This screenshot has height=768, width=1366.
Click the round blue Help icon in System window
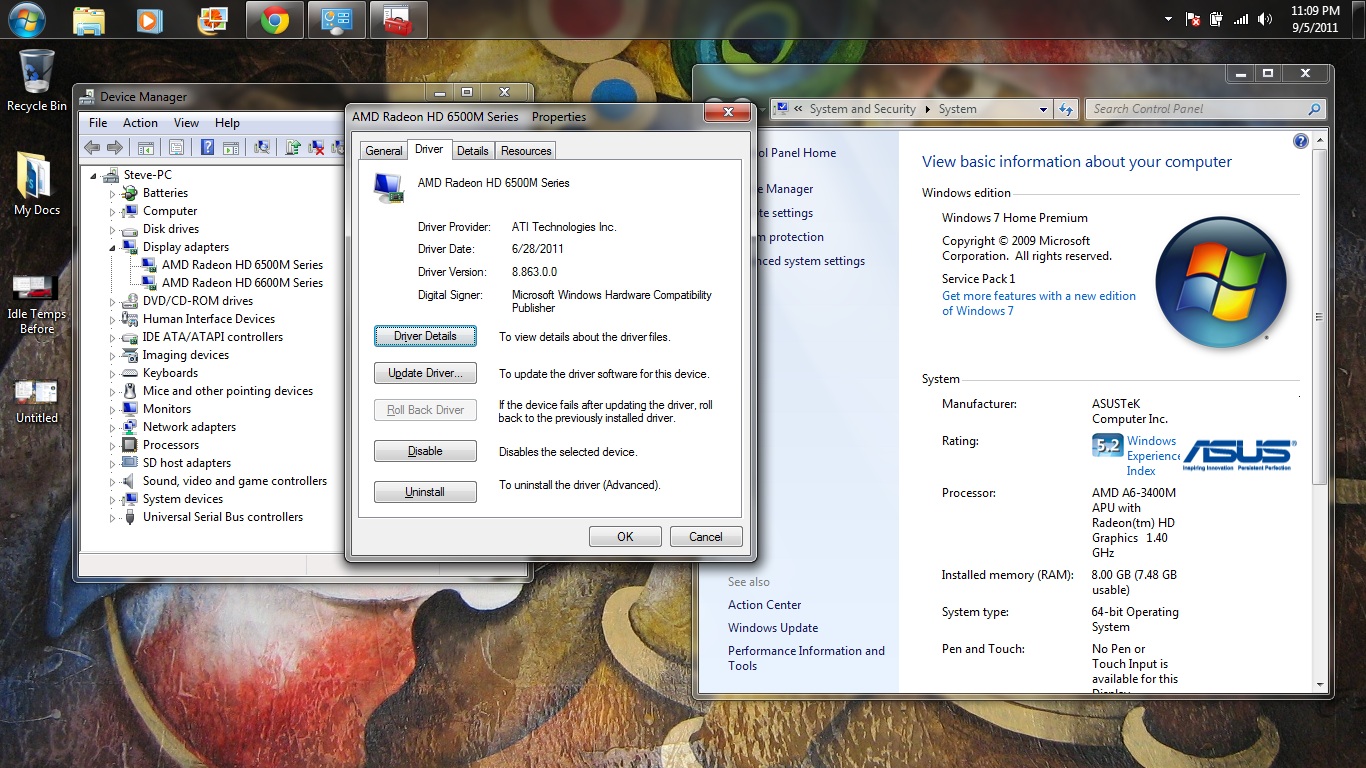tap(1301, 141)
